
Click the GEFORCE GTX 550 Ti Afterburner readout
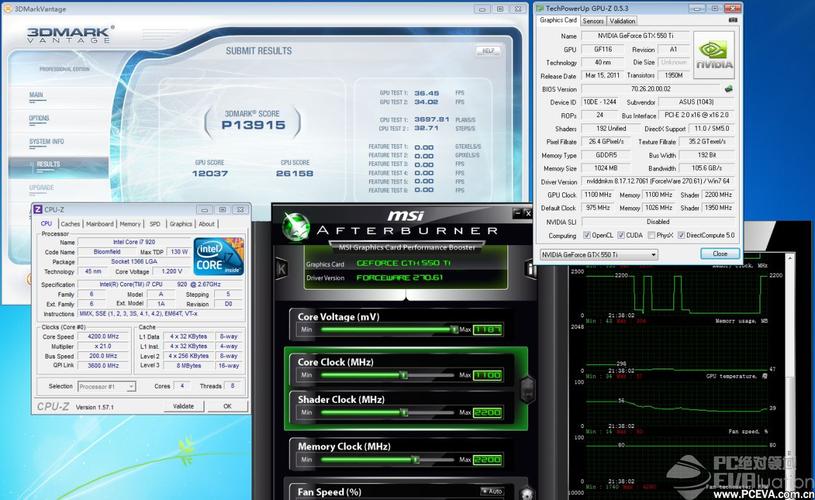(x=404, y=264)
